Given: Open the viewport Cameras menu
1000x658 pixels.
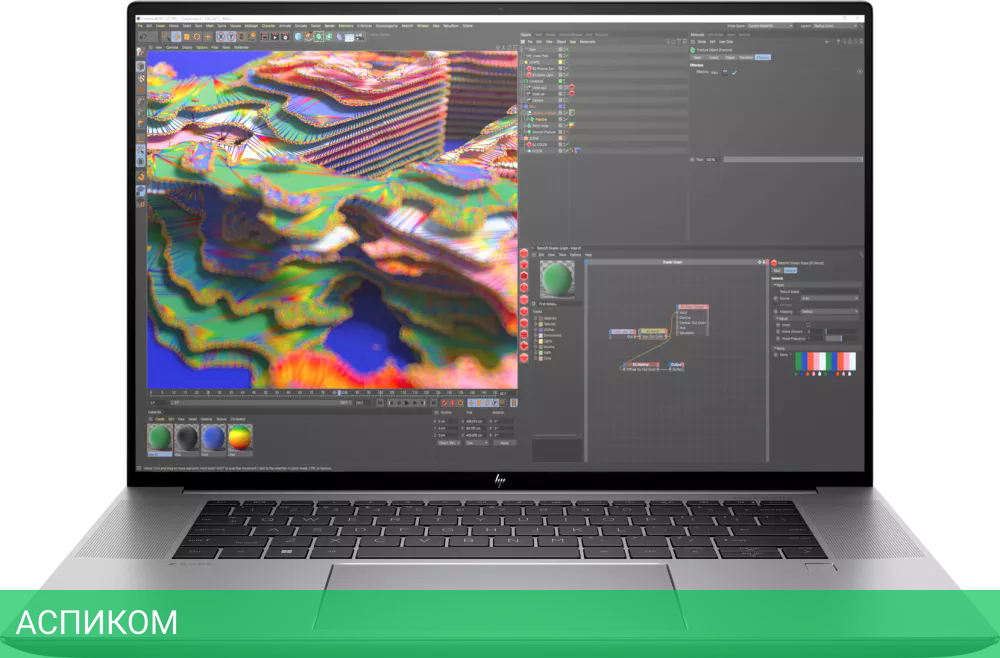Looking at the screenshot, I should (172, 47).
